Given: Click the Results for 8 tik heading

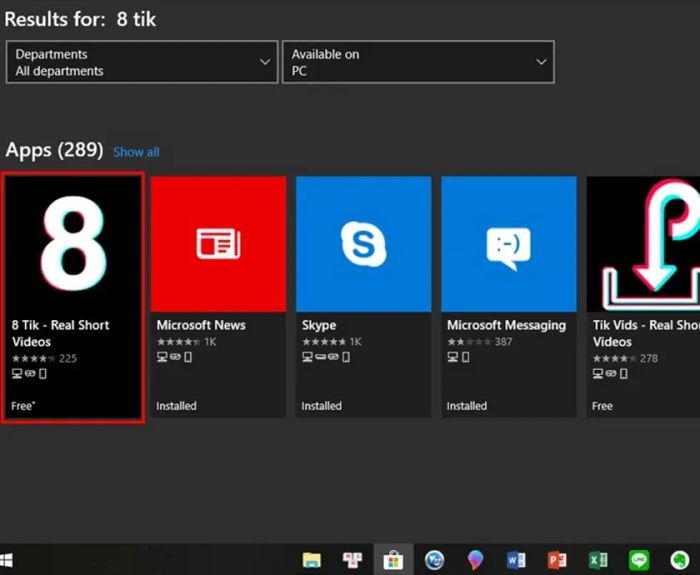Looking at the screenshot, I should click(80, 19).
